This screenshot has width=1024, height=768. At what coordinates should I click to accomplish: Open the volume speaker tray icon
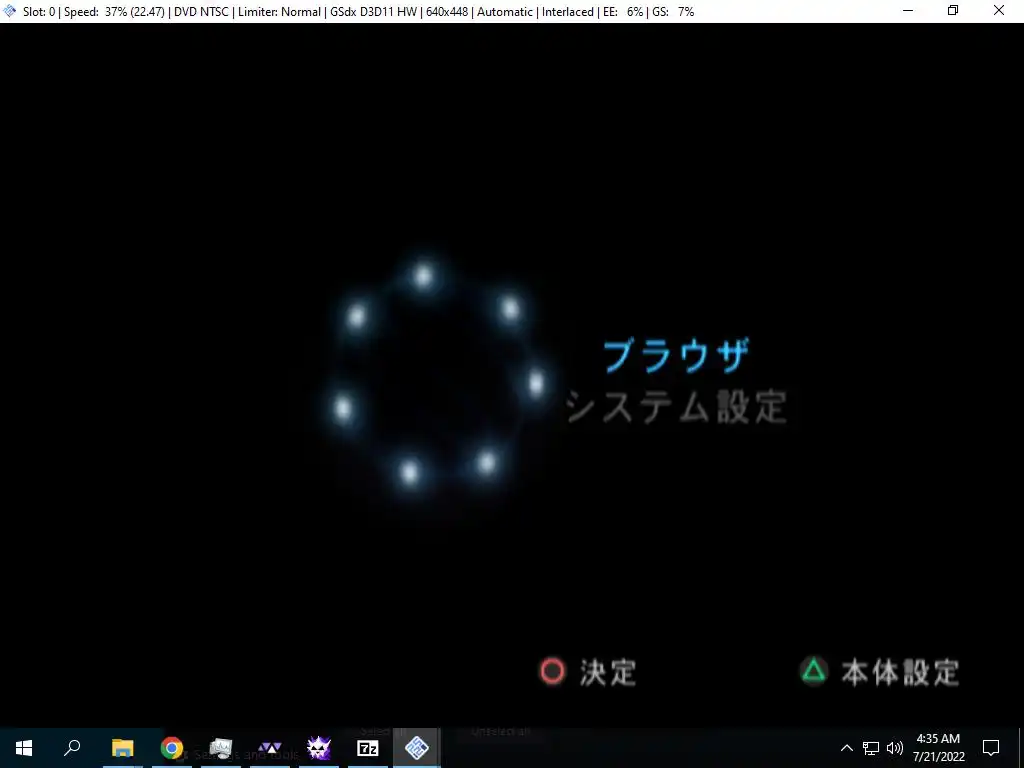[895, 748]
